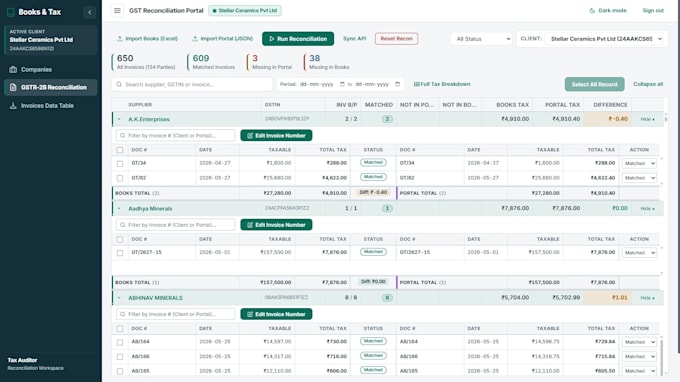Click the DIFFERENCE column header

coord(610,105)
